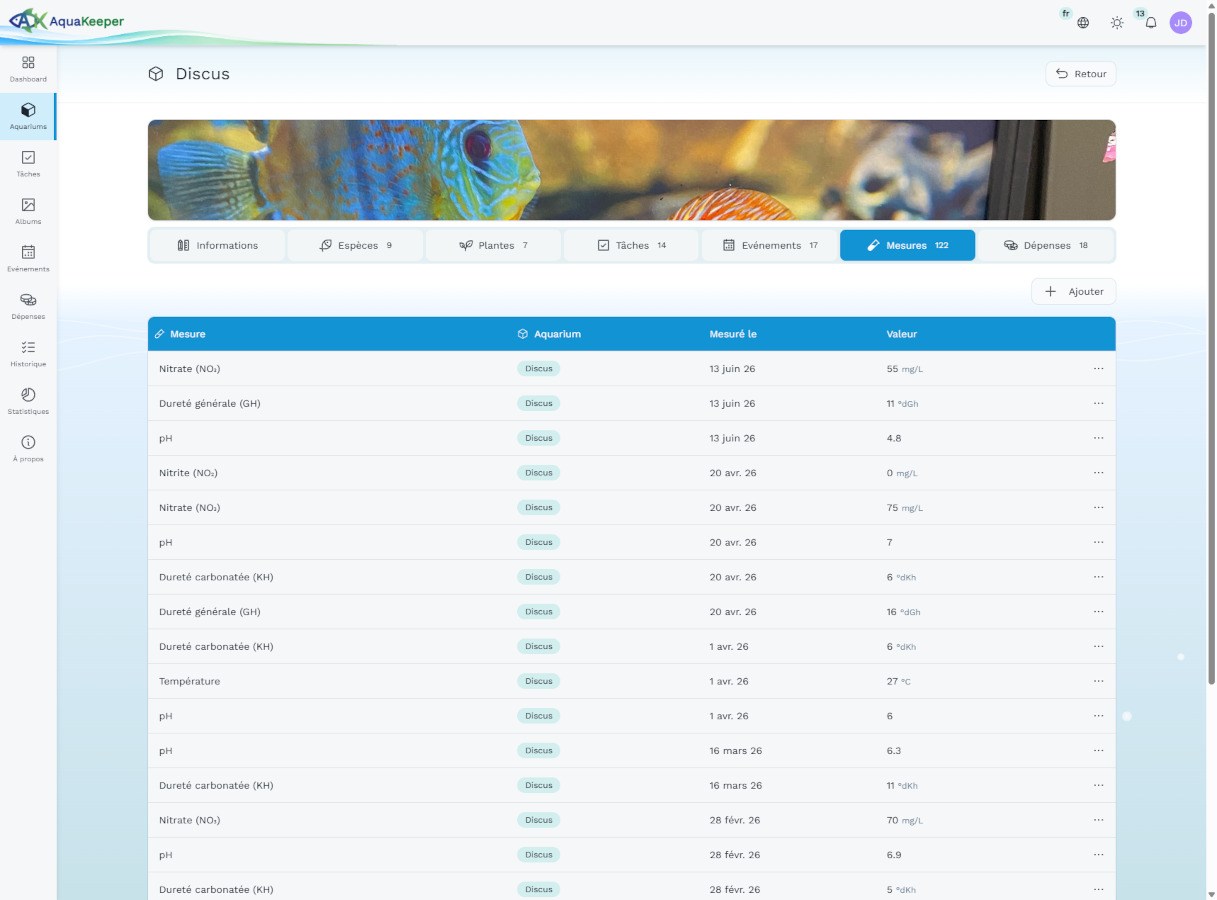Click the Aquarium column header
Viewport: 1217px width, 900px height.
point(549,334)
